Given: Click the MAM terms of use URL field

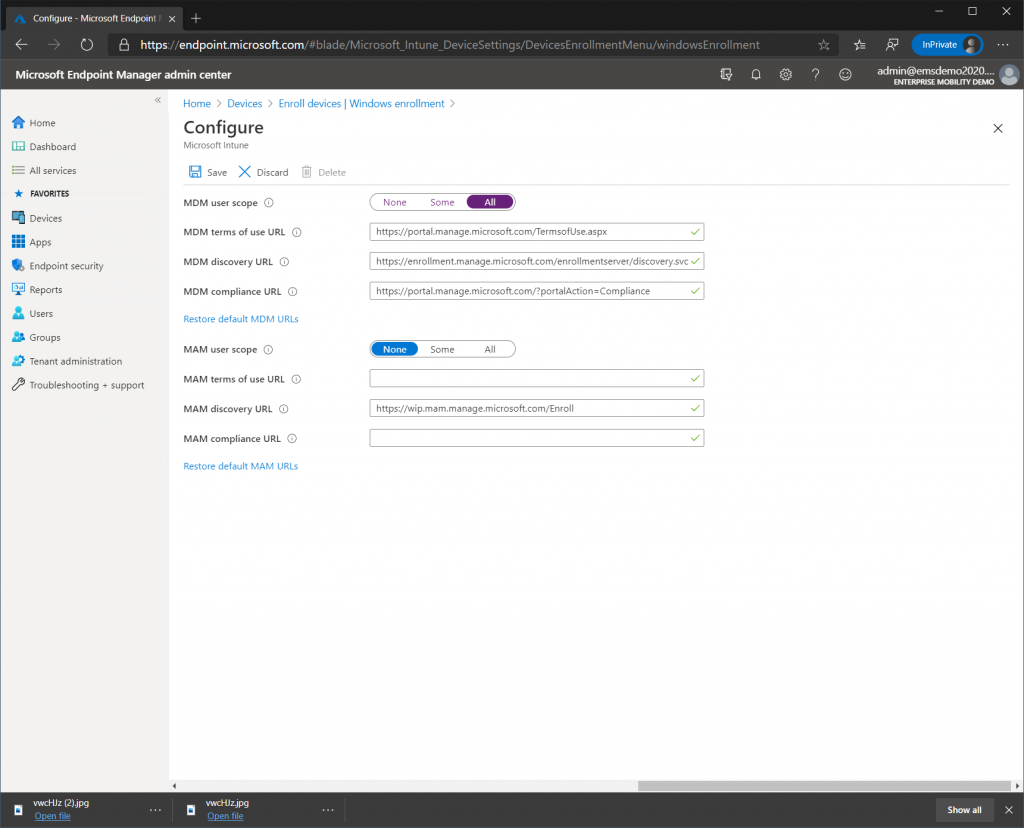Looking at the screenshot, I should [537, 378].
